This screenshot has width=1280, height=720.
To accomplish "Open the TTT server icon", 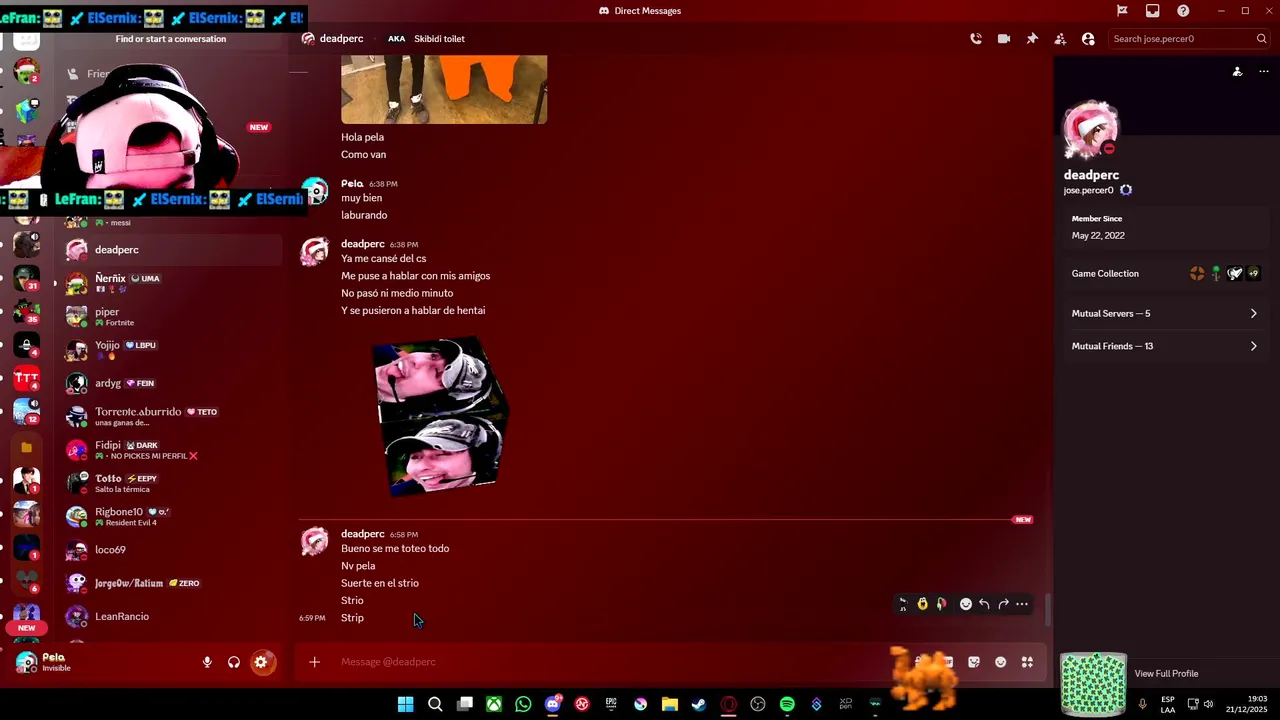I will click(x=27, y=379).
